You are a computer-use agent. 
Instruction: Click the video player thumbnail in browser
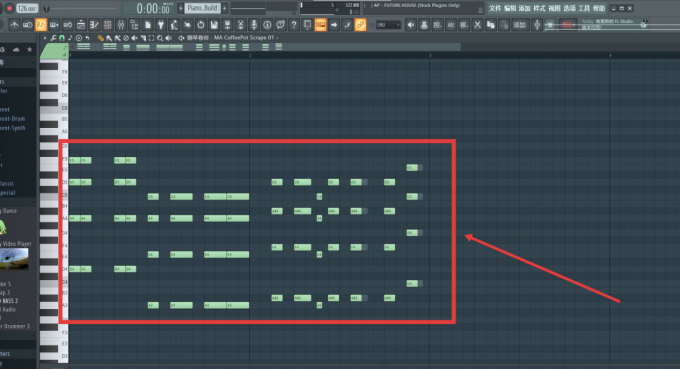pos(14,259)
